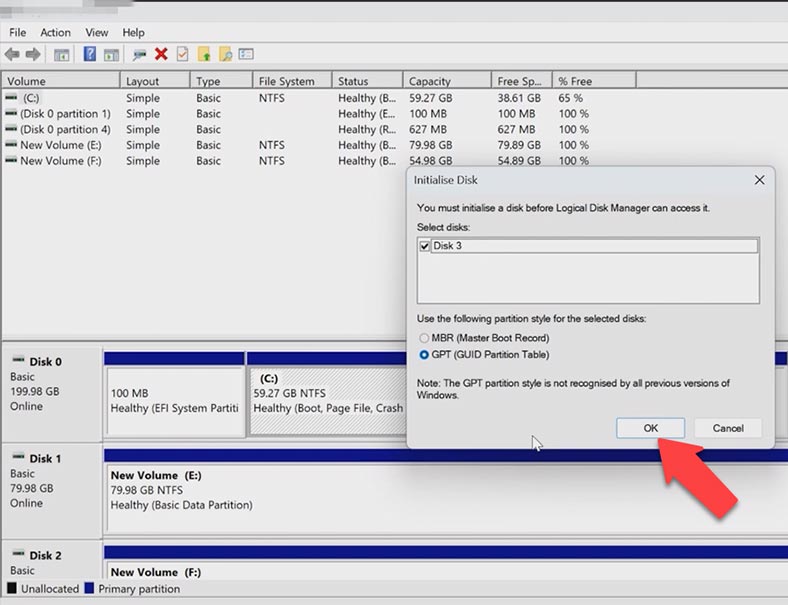Click the checkmark page properties icon

tap(182, 54)
